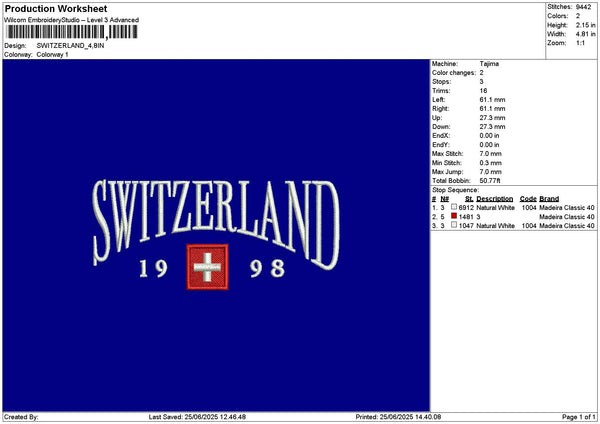Viewport: 600px width, 424px height.
Task: Click the white swatch beside stitch count 1047
Action: click(x=454, y=225)
